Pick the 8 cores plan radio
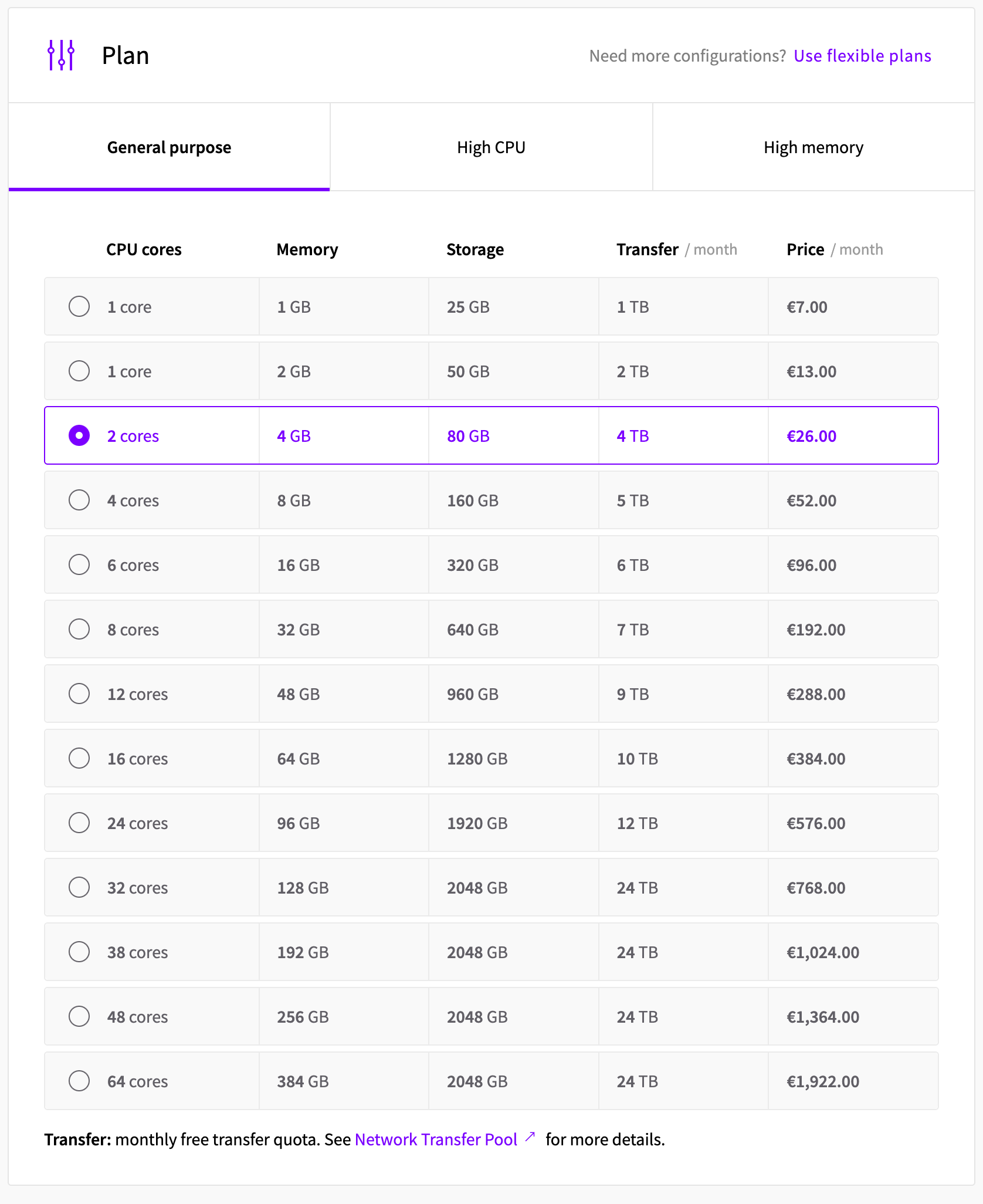 (x=79, y=629)
